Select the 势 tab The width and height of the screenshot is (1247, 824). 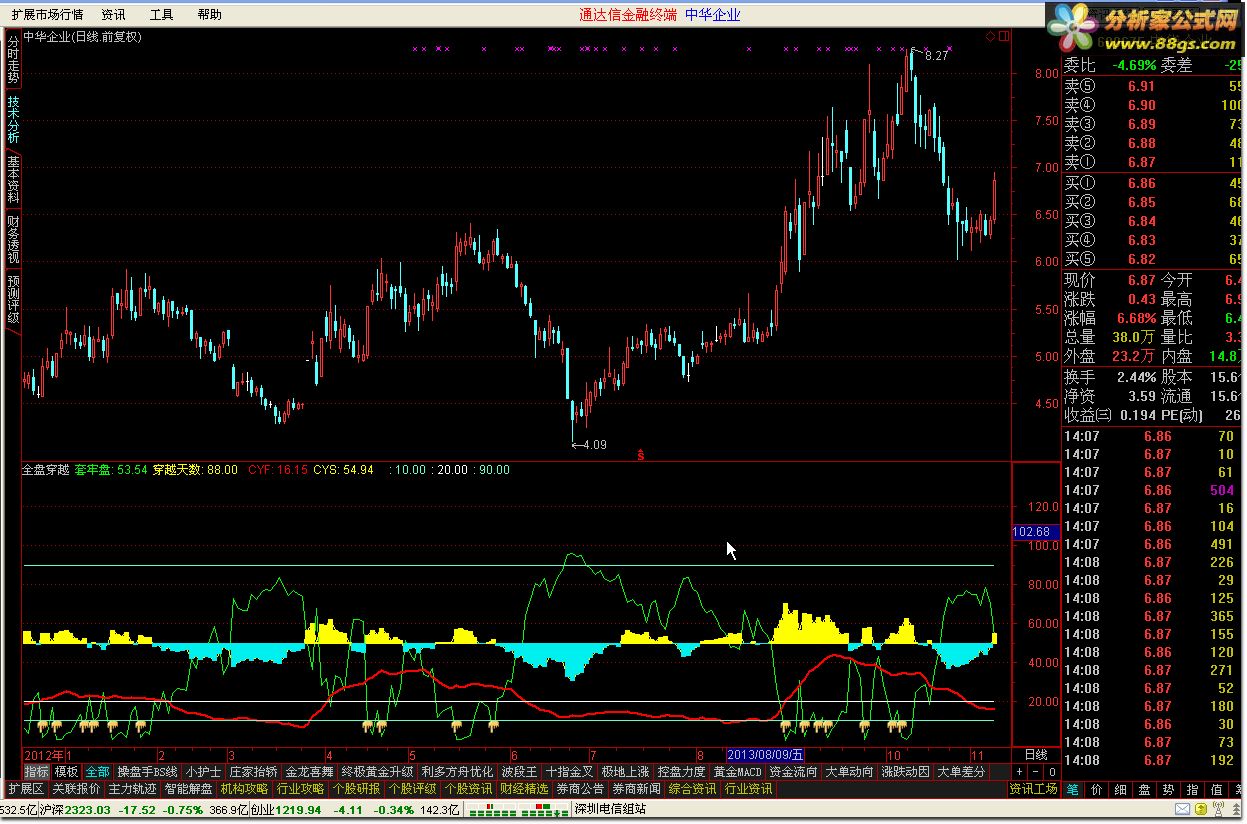pos(1169,789)
